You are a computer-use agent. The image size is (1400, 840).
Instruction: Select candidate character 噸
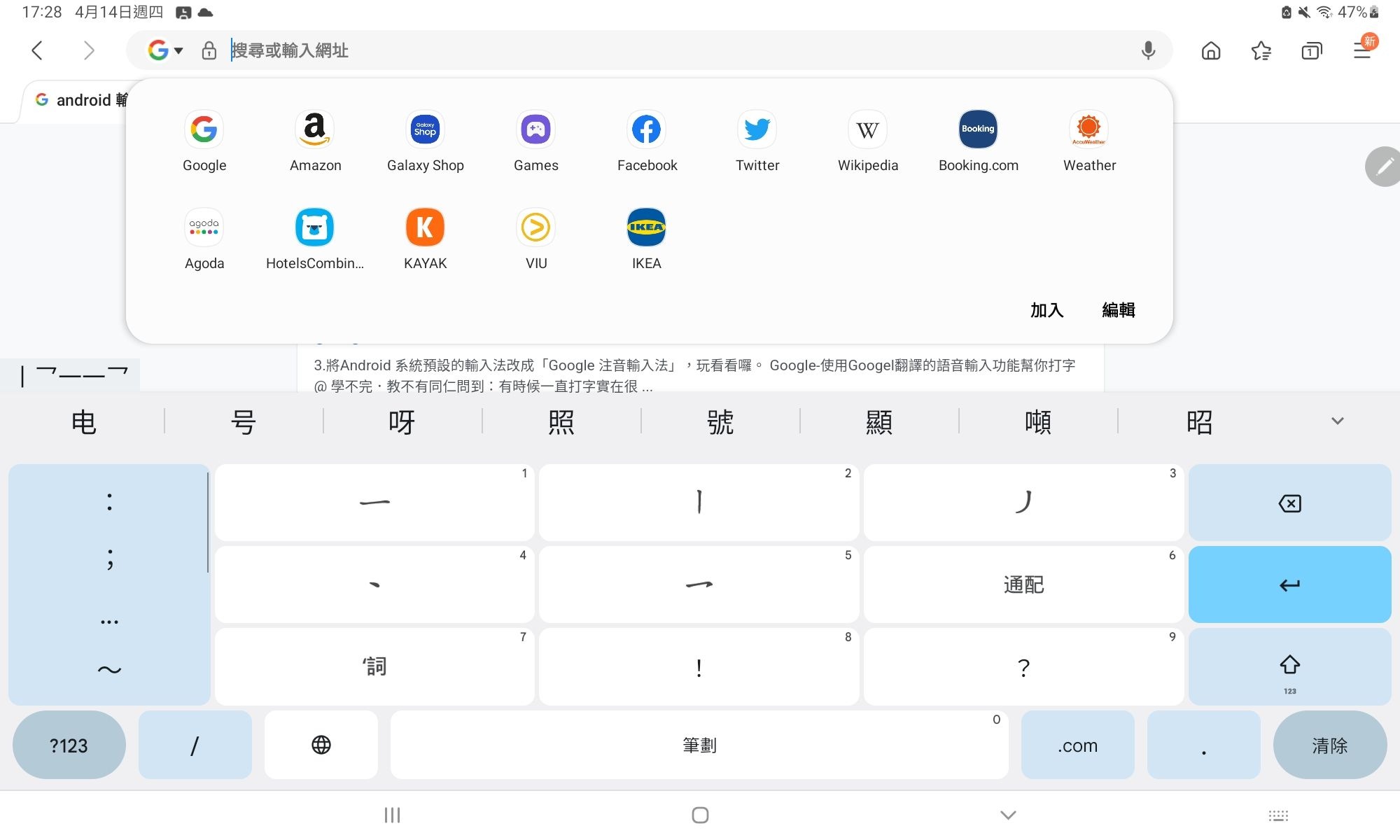point(1037,422)
